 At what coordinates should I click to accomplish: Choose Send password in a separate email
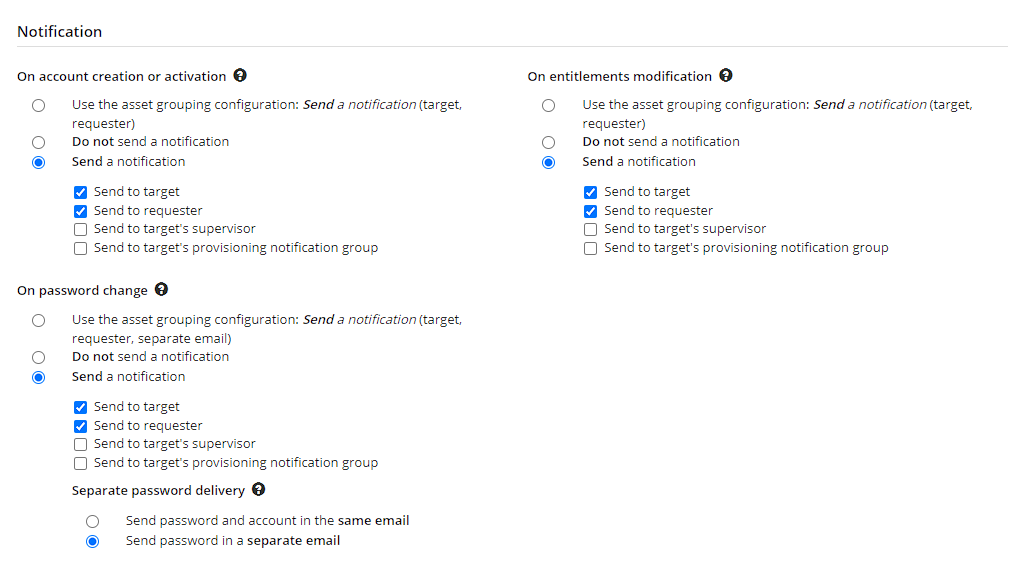93,541
